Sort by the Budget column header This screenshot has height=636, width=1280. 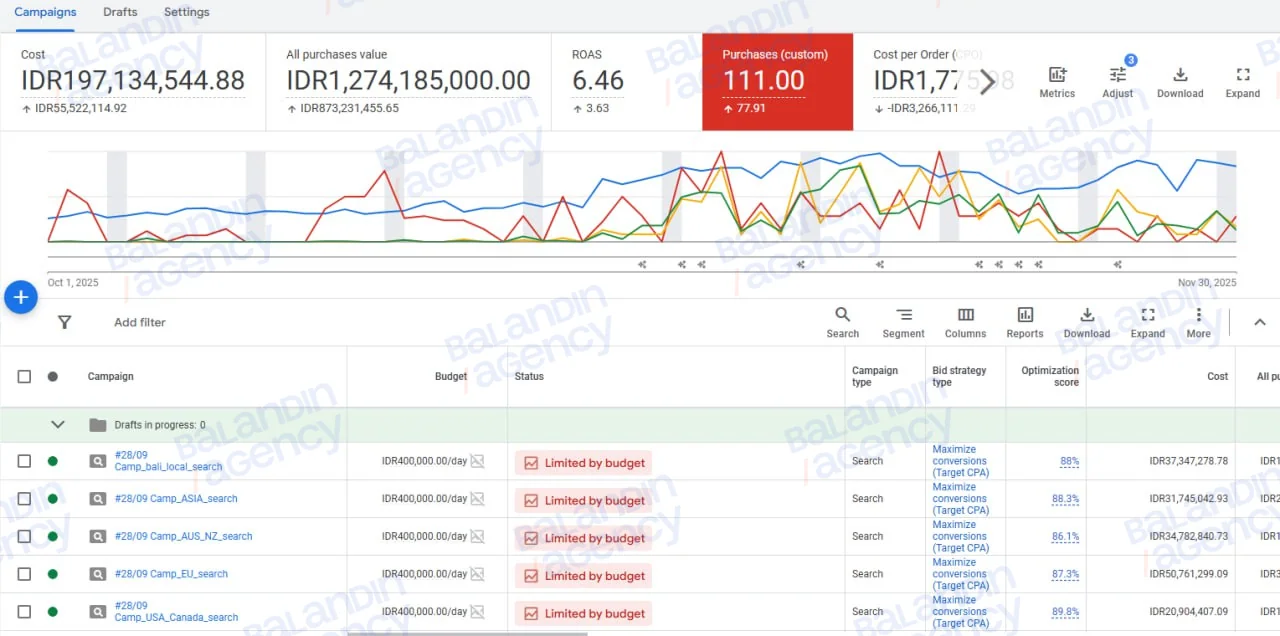[451, 376]
